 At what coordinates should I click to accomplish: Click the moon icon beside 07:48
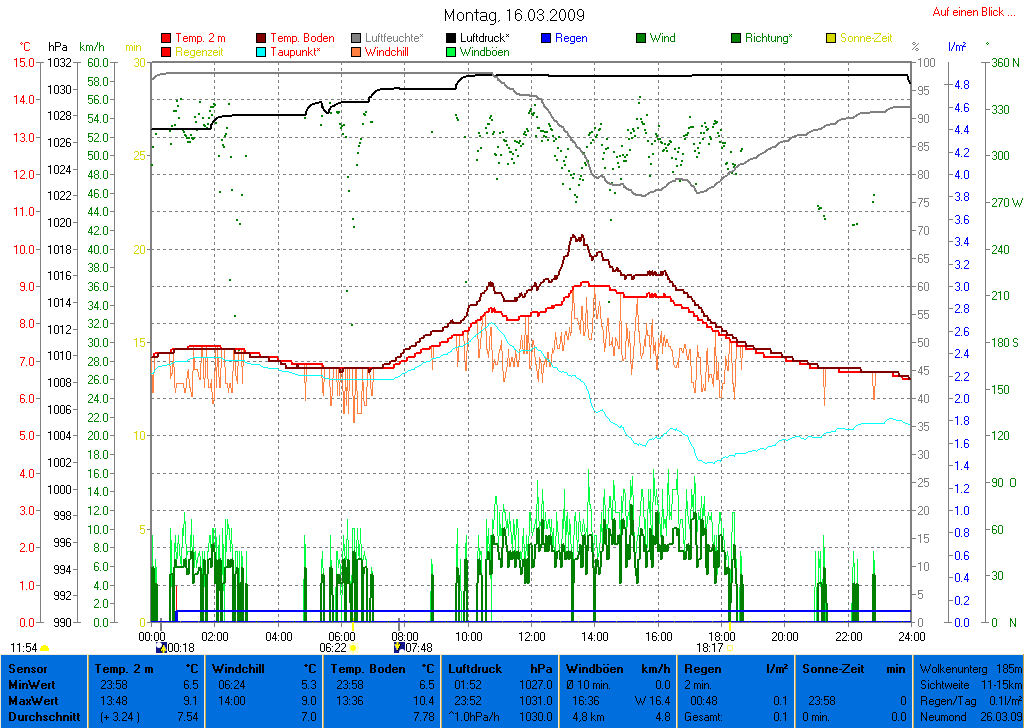pos(399,648)
